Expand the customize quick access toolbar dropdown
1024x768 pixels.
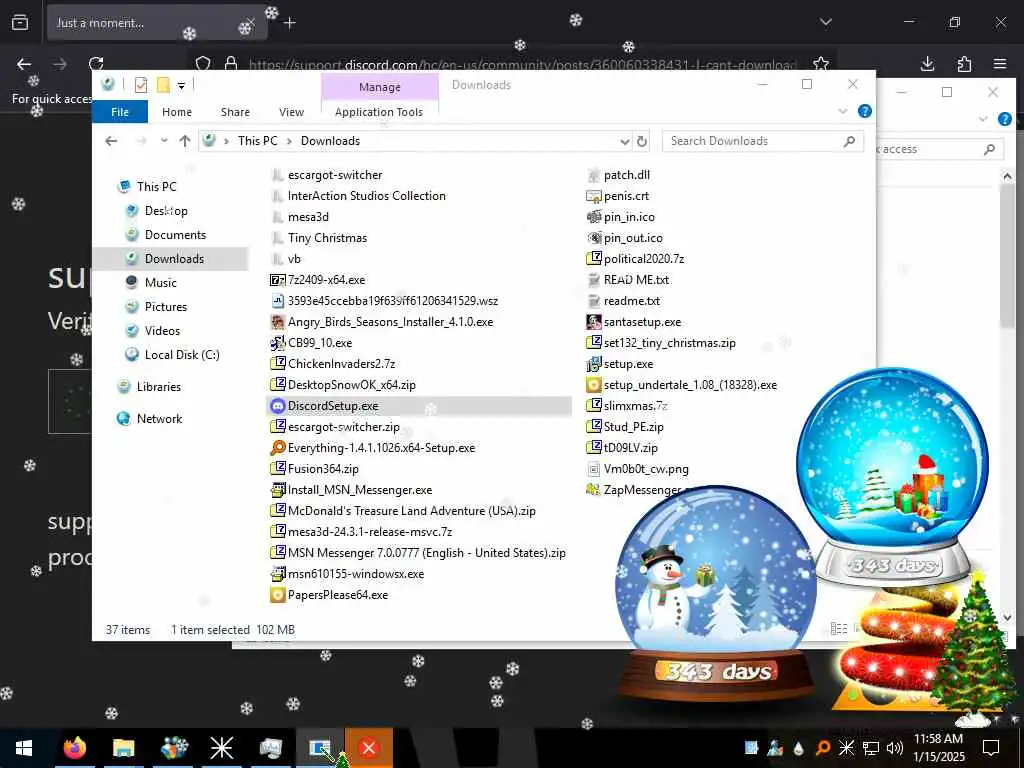[182, 86]
